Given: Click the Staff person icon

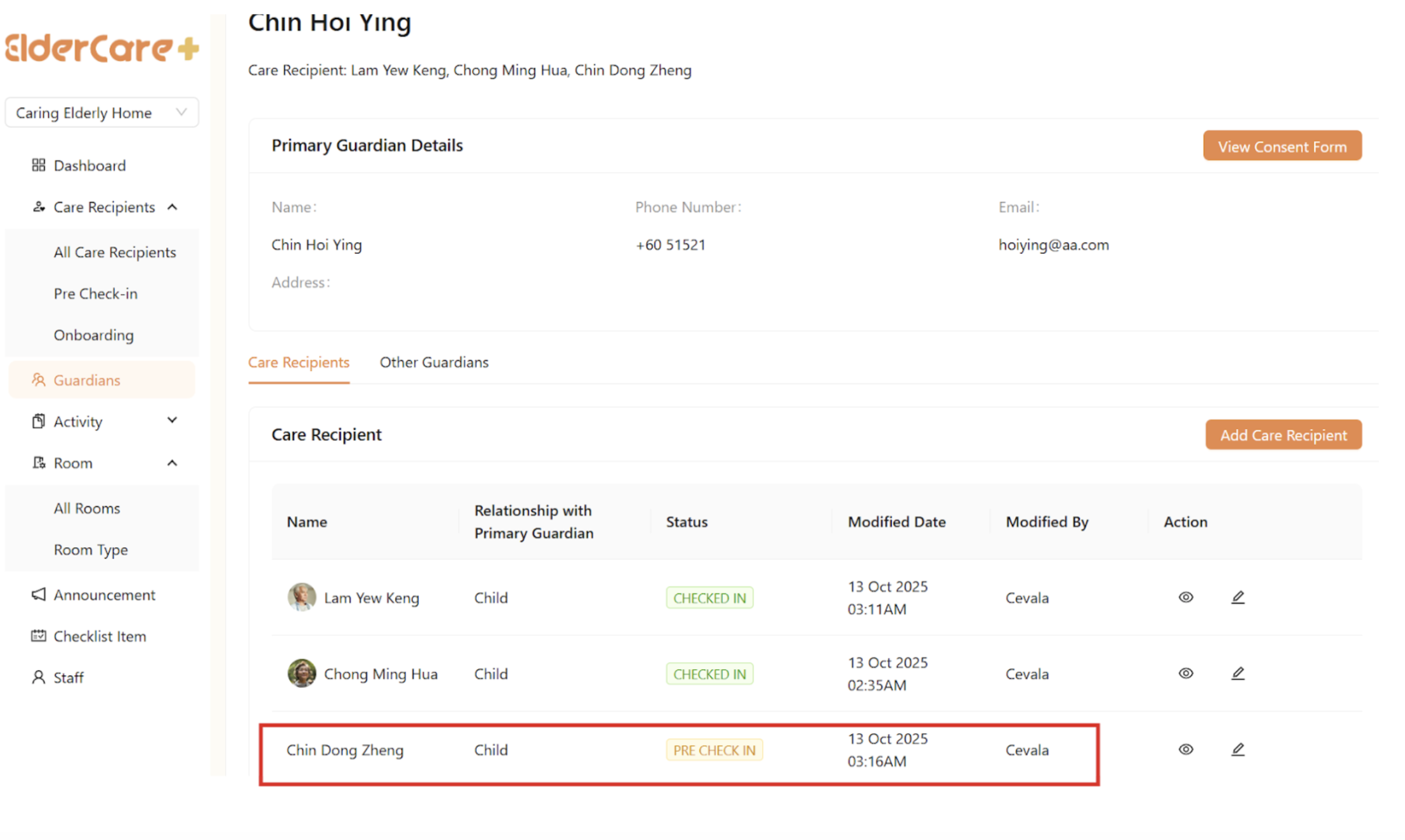Looking at the screenshot, I should pyautogui.click(x=38, y=678).
